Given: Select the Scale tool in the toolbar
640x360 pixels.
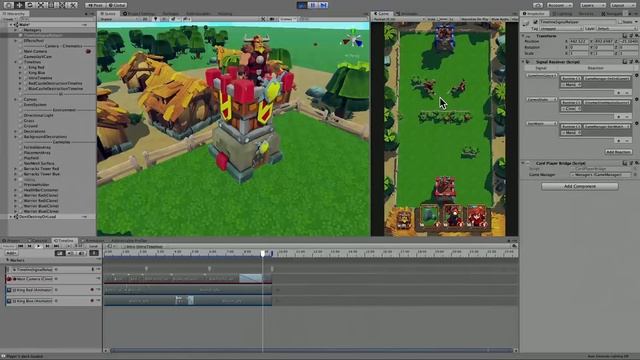Looking at the screenshot, I should click(40, 5).
